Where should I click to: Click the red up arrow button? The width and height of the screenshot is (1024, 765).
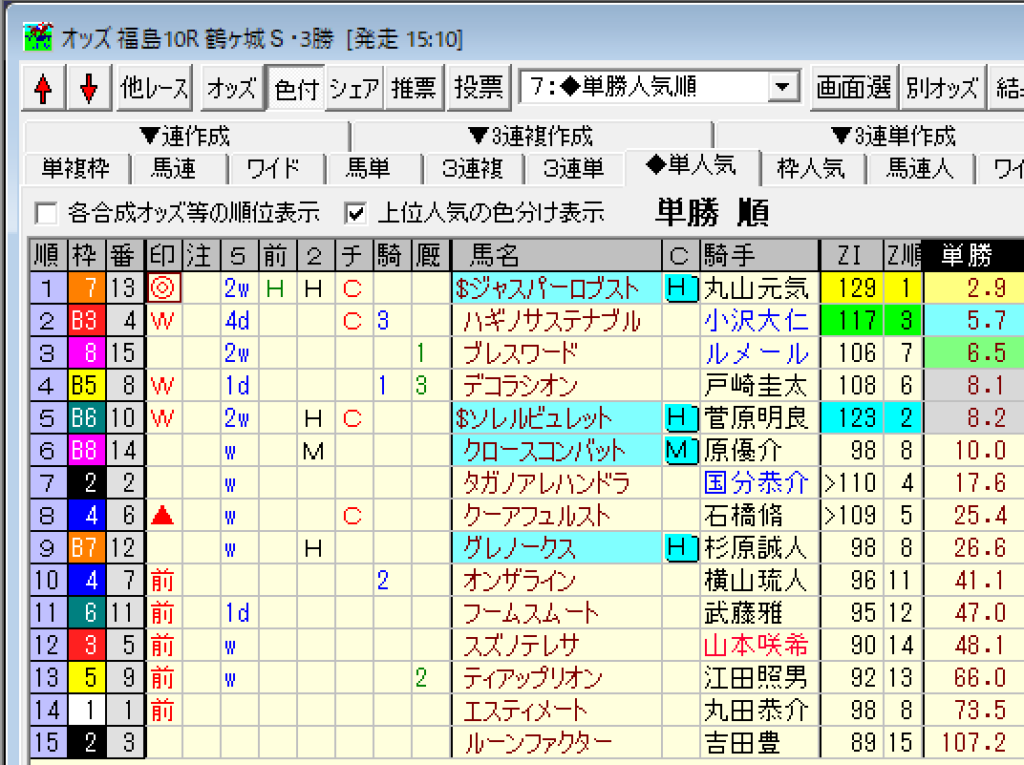(x=44, y=88)
